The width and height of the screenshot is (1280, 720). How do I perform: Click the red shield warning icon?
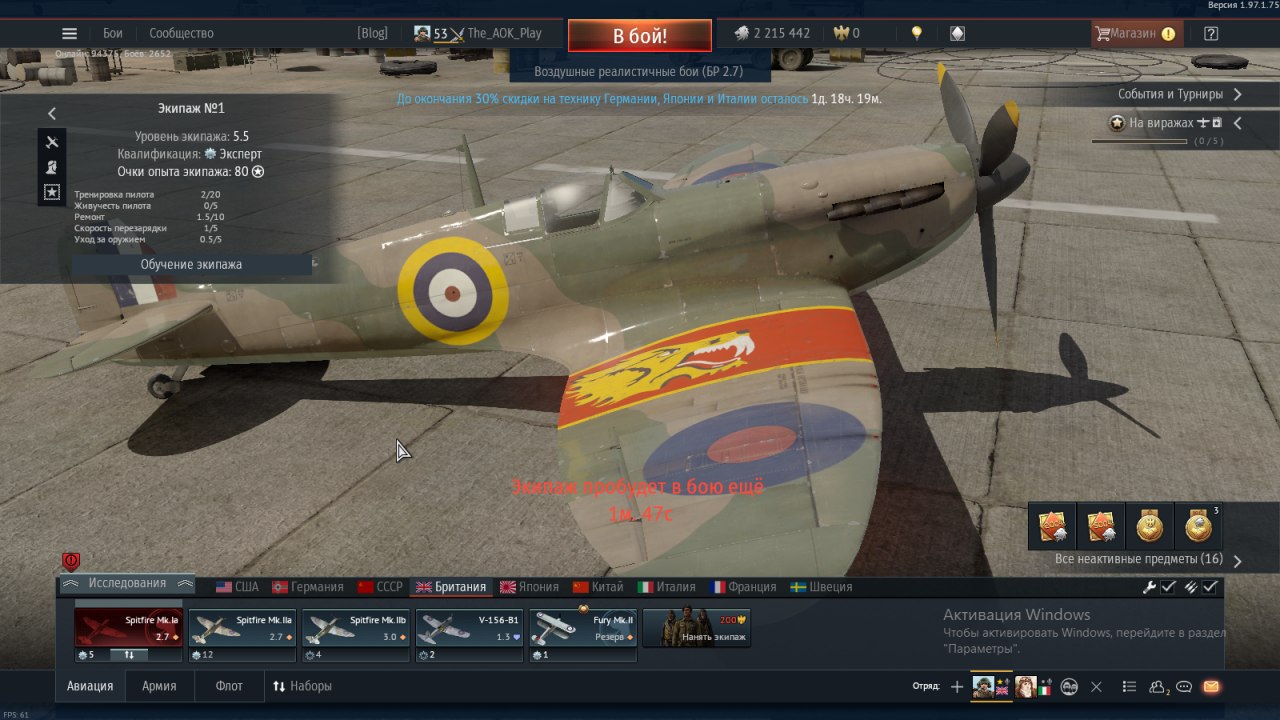pyautogui.click(x=71, y=561)
